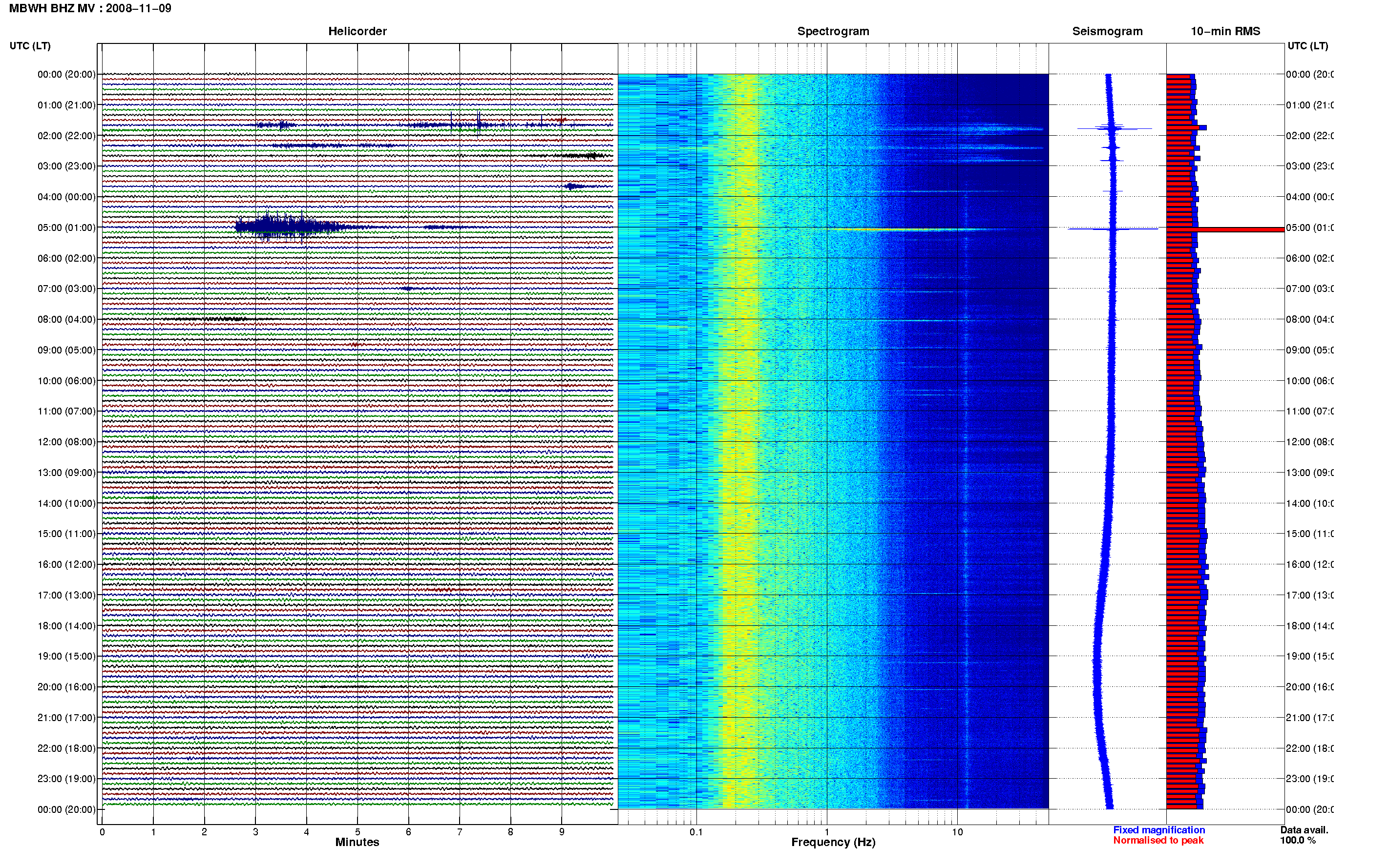
Task: Click the right-side 18:00 (14: time label
Action: point(1310,626)
